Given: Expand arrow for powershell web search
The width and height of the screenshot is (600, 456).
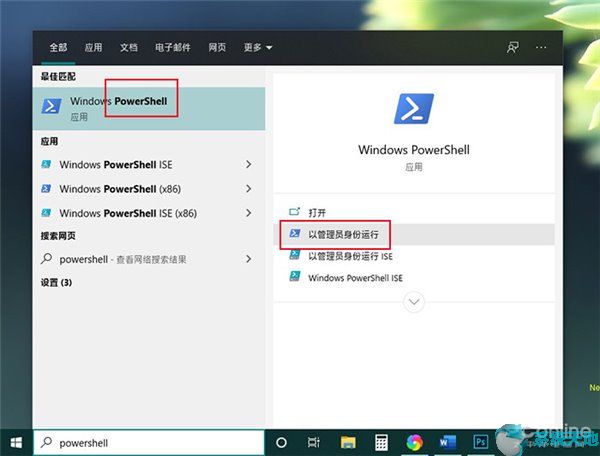Looking at the screenshot, I should 249,259.
